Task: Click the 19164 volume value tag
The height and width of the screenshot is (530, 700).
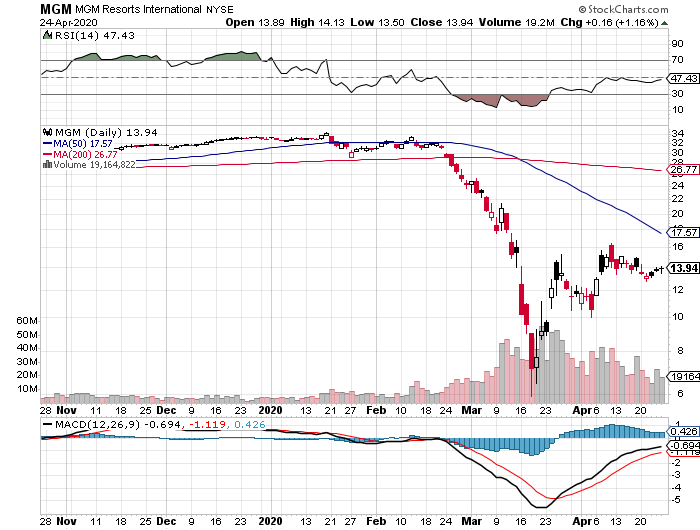Action: click(683, 376)
